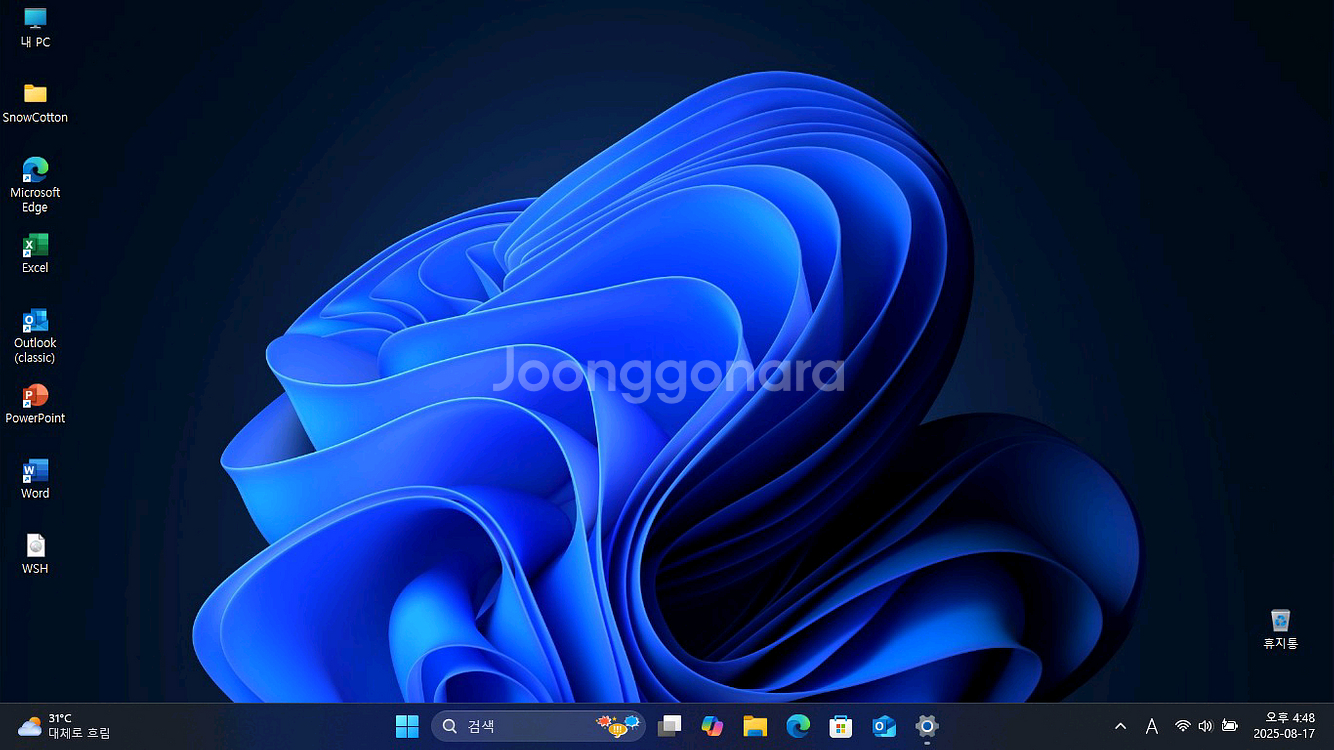Toggle the input language A indicator
This screenshot has width=1334, height=750.
pyautogui.click(x=1151, y=726)
